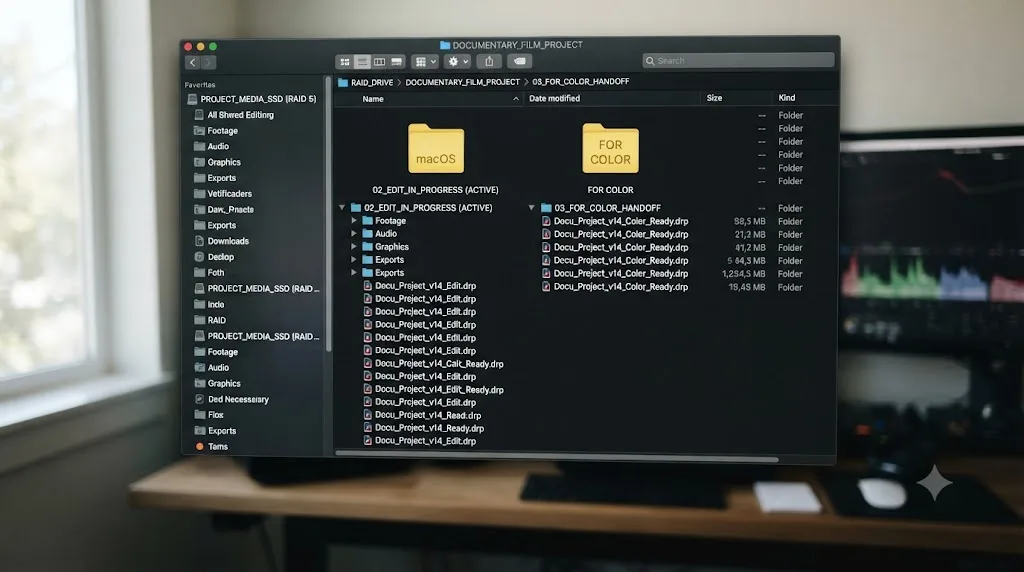Collapse the 02_EDIT_IN_PROGRESS (ACTIVE) disclosure triangle
Image resolution: width=1024 pixels, height=572 pixels.
pos(342,208)
